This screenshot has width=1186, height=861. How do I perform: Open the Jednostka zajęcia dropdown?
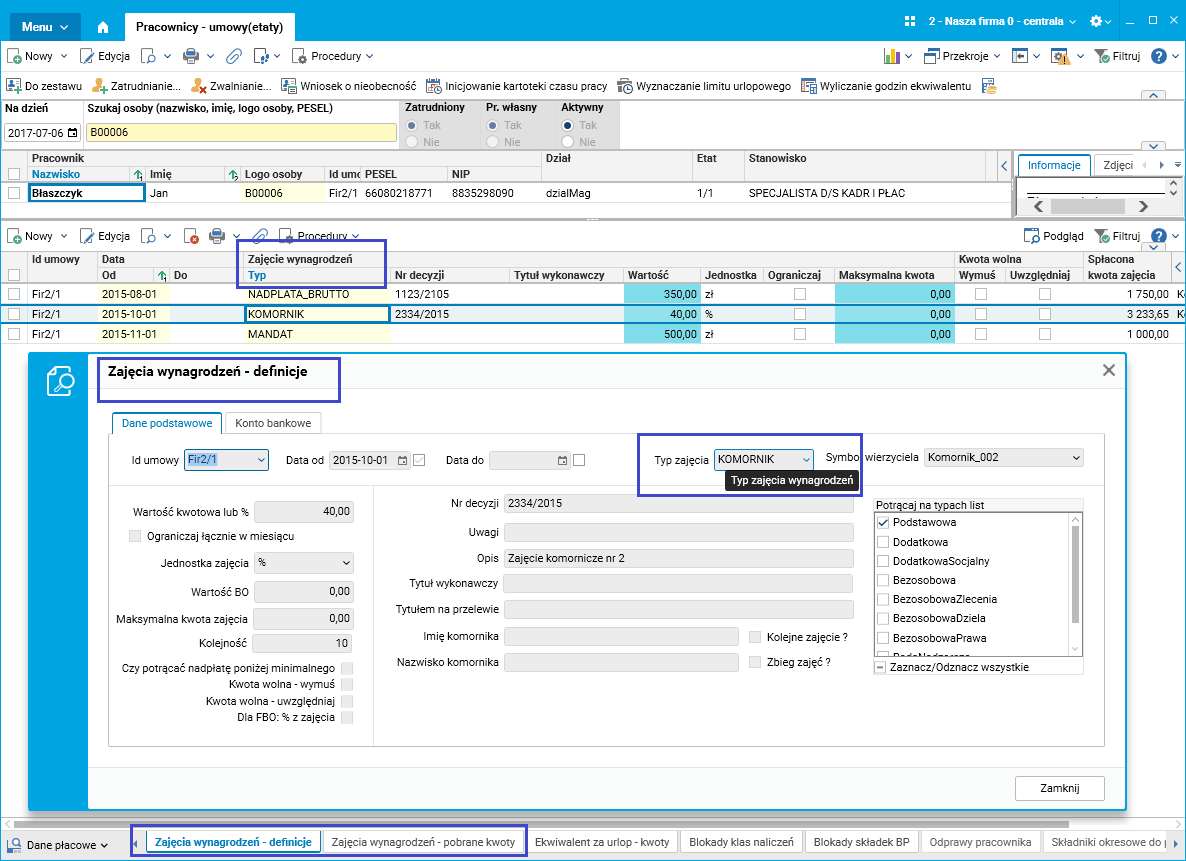pyautogui.click(x=346, y=563)
